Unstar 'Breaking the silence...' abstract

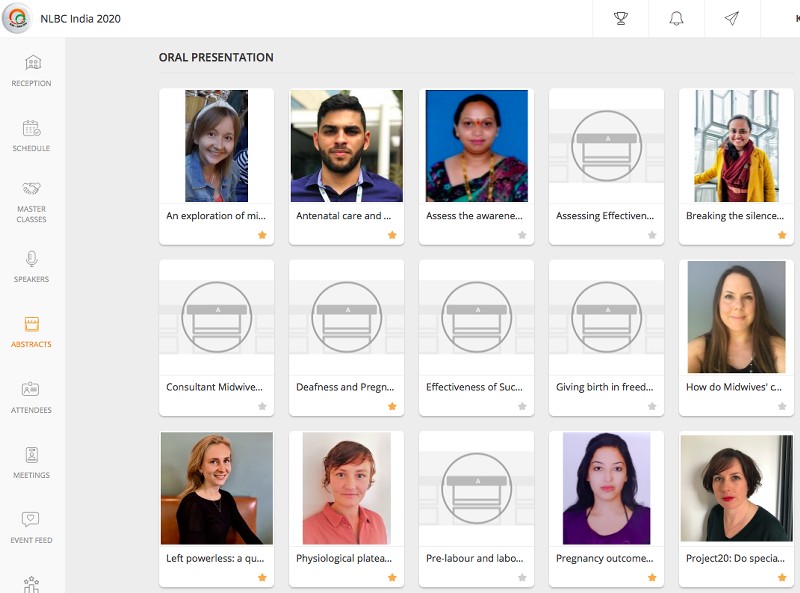(x=782, y=235)
